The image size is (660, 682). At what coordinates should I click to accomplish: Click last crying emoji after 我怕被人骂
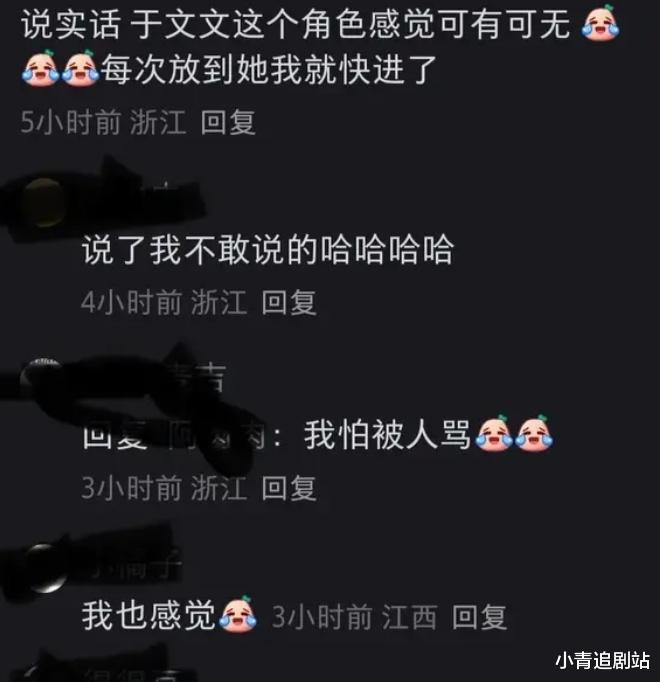pyautogui.click(x=534, y=433)
